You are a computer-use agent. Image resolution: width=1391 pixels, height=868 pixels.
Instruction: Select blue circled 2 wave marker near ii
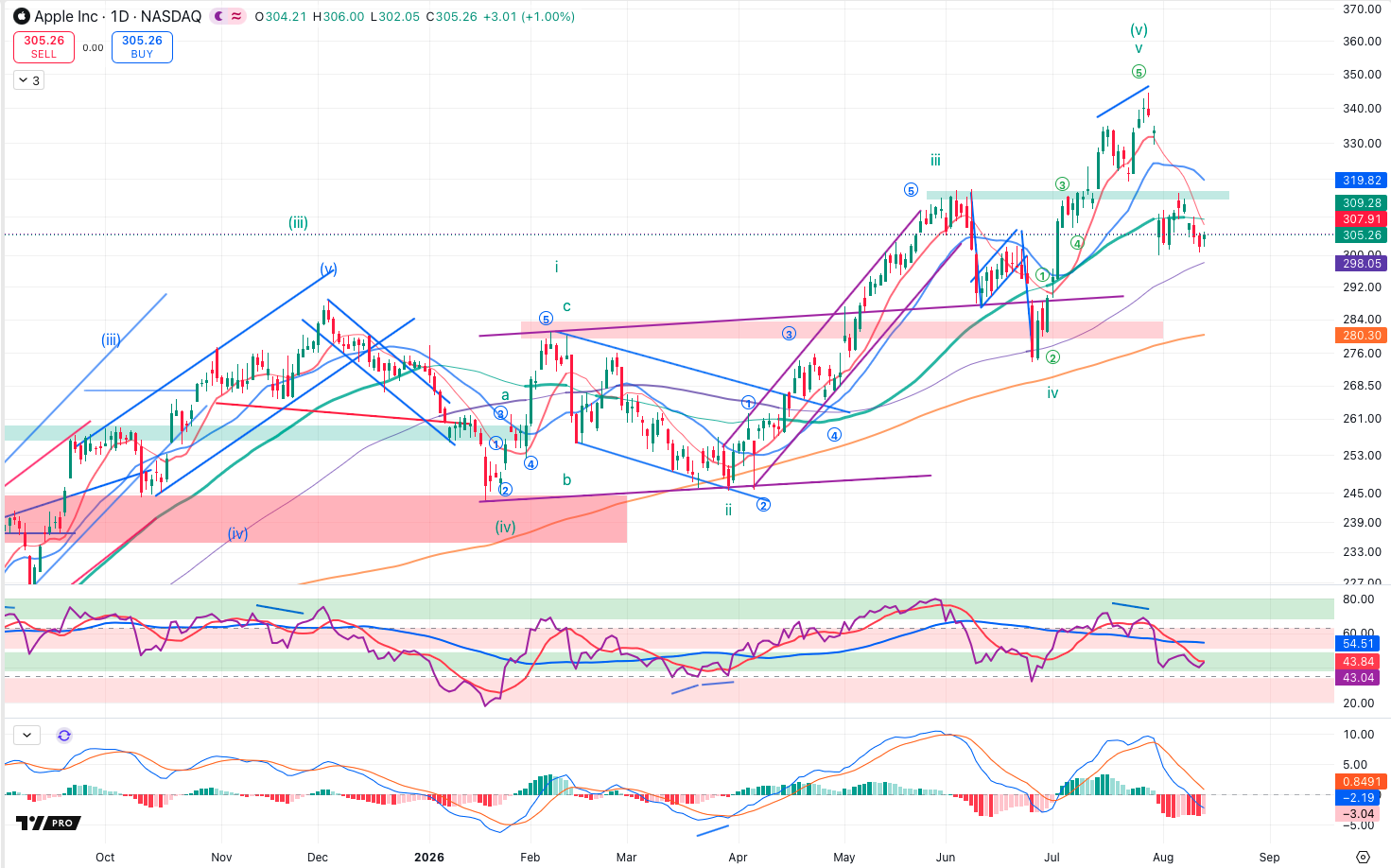(763, 505)
